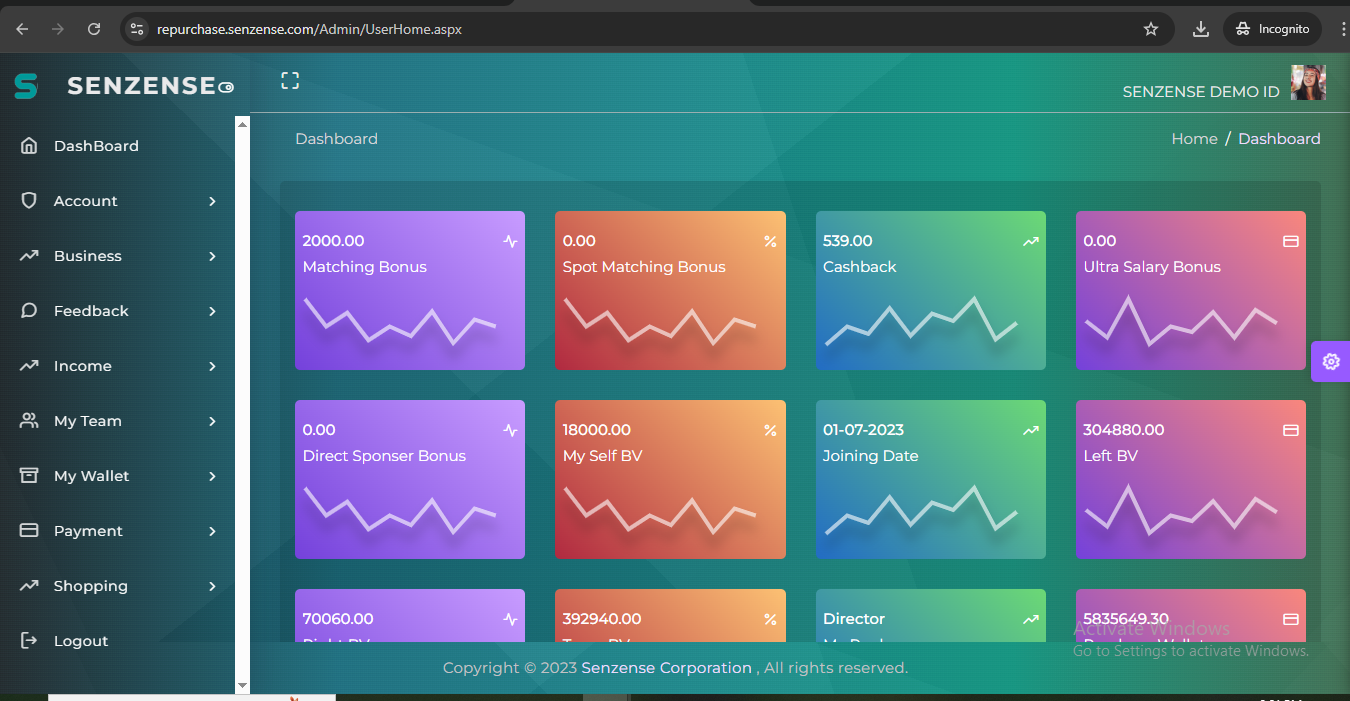Expand the My Team menu chevron
The width and height of the screenshot is (1350, 701).
coord(212,421)
